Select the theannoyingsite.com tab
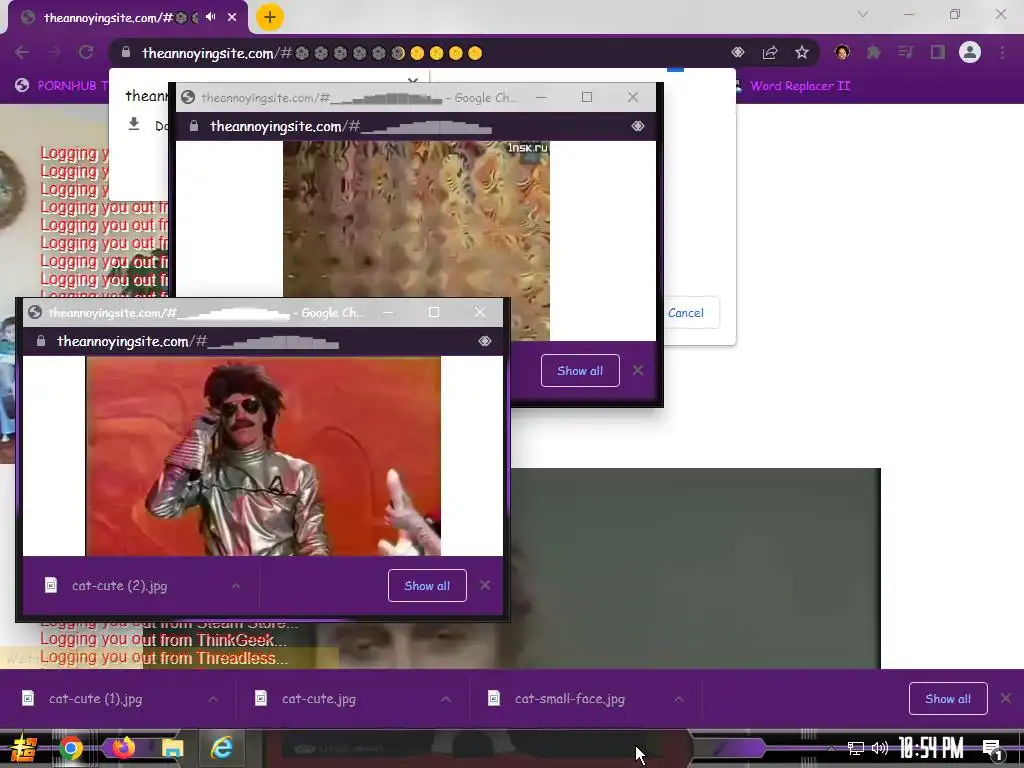This screenshot has height=768, width=1024. point(108,18)
